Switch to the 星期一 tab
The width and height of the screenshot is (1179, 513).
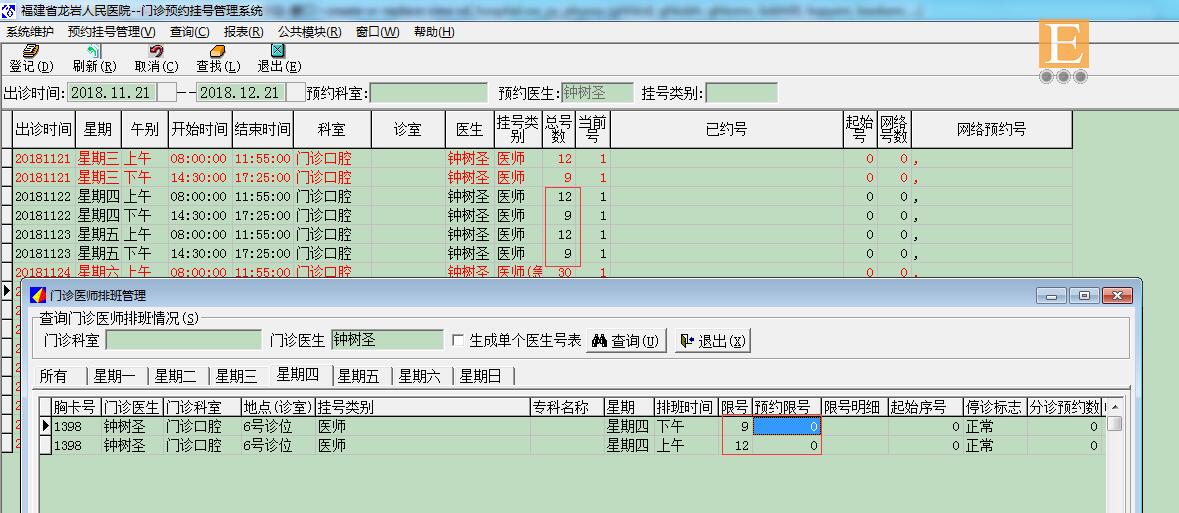point(115,376)
